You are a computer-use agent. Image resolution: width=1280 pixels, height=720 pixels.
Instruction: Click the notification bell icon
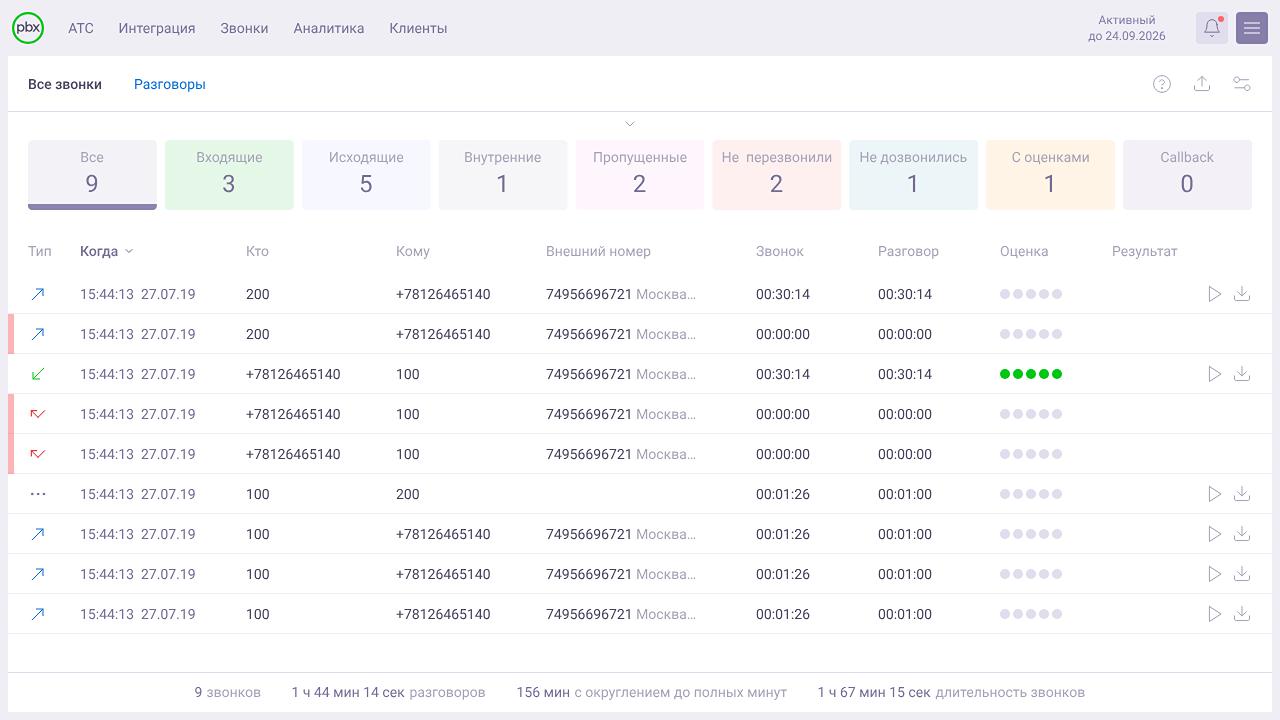click(1211, 27)
